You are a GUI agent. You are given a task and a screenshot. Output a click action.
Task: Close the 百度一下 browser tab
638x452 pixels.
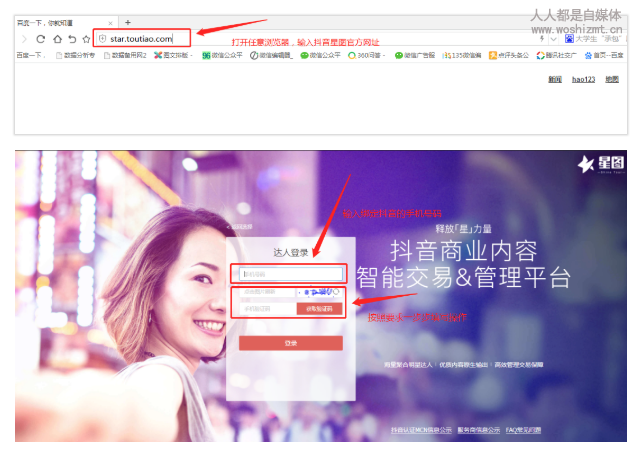pos(110,23)
